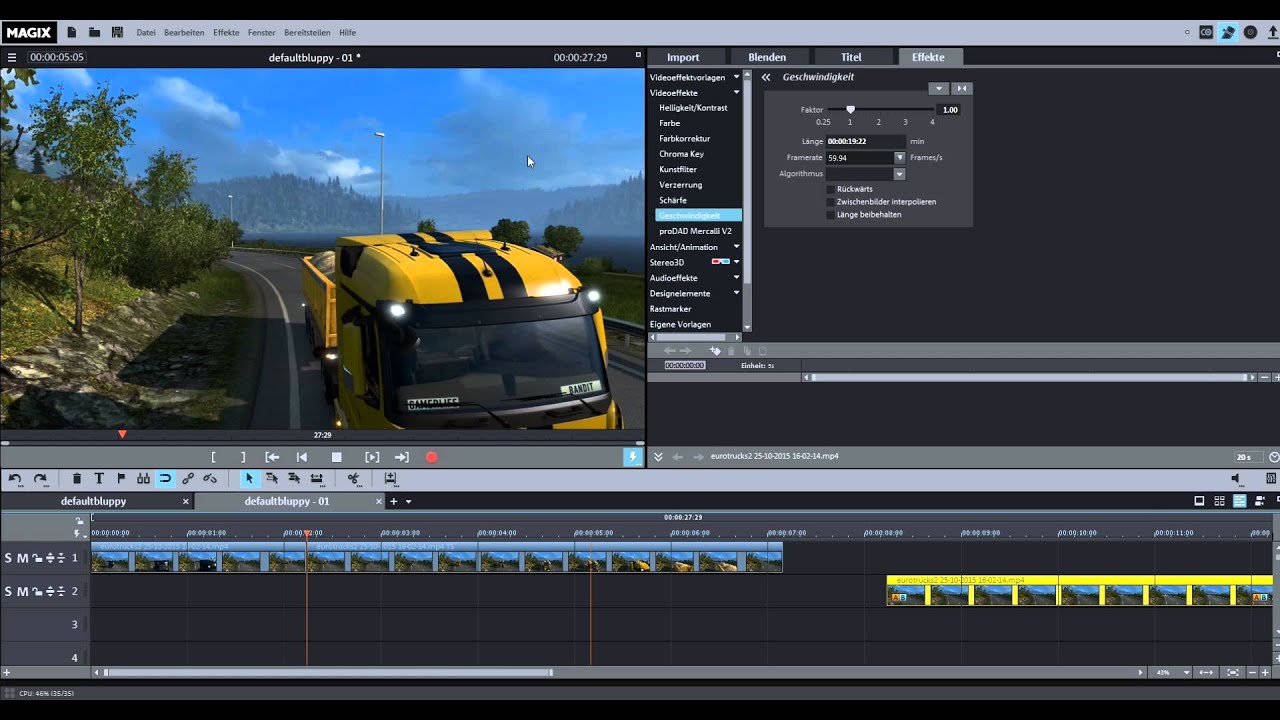Click the Undo arrow icon
The image size is (1280, 720).
click(x=15, y=479)
